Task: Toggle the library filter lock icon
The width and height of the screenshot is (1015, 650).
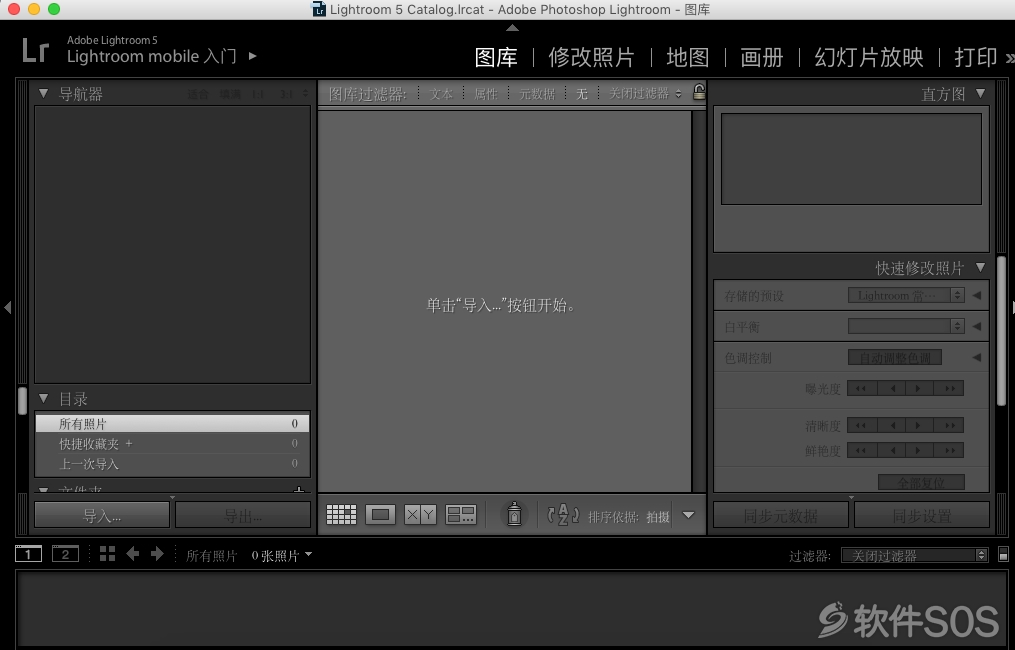Action: (x=698, y=92)
